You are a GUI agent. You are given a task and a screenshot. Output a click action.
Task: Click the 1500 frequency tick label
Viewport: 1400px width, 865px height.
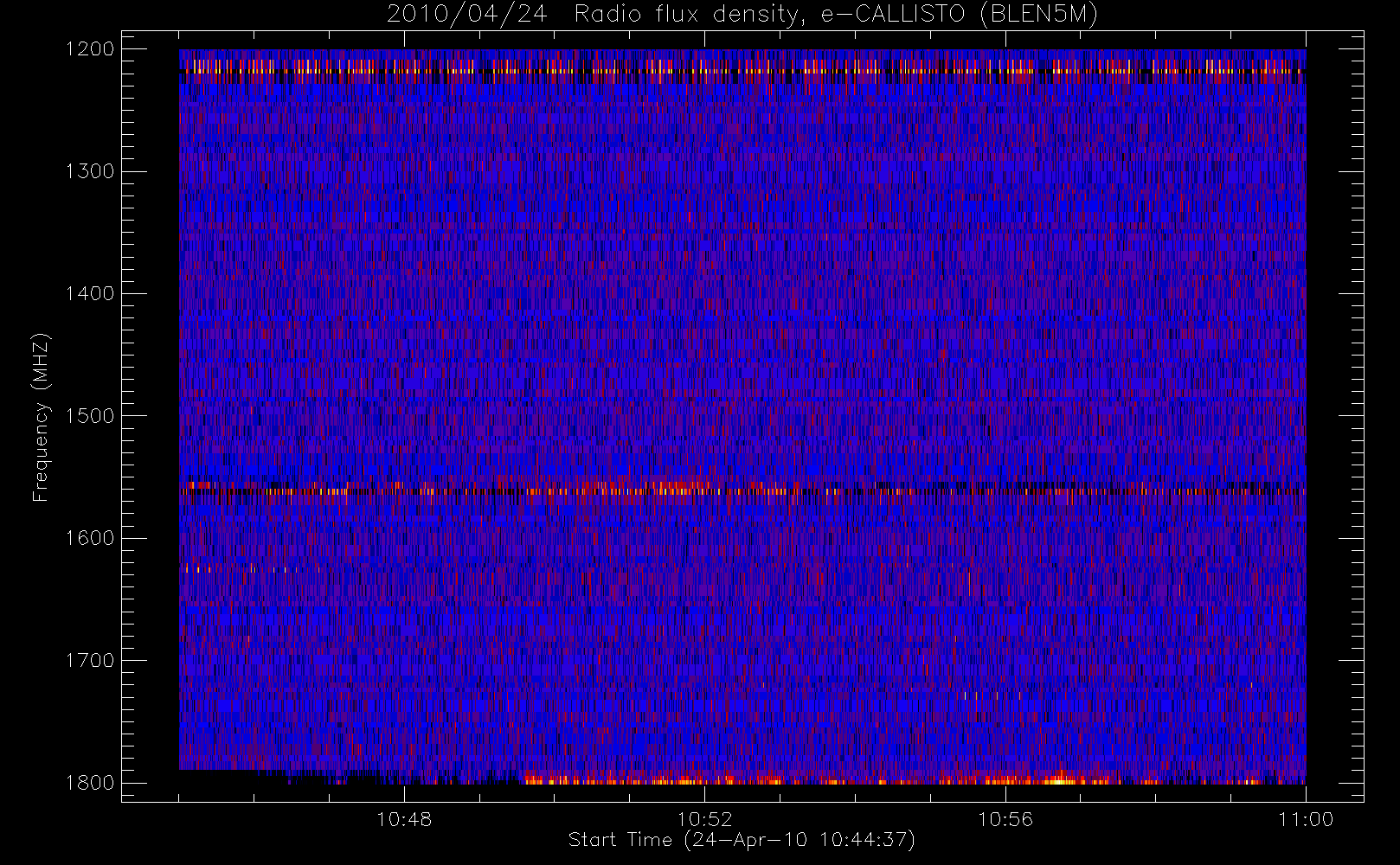coord(90,416)
